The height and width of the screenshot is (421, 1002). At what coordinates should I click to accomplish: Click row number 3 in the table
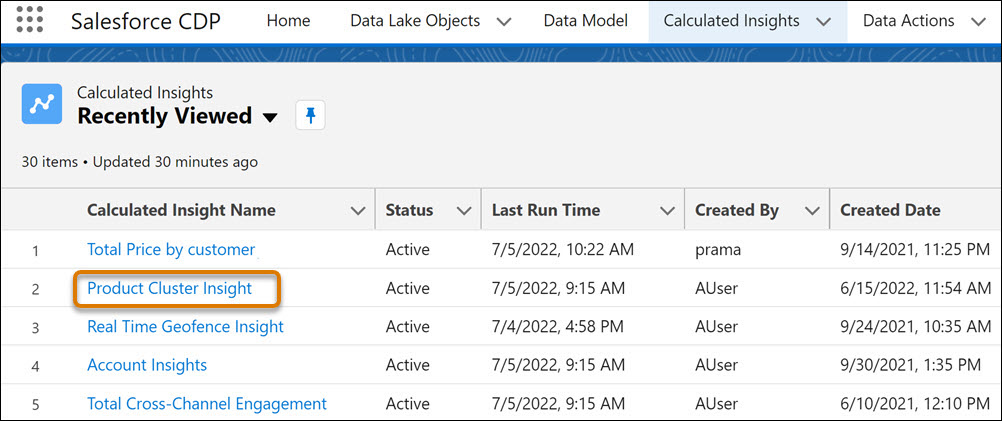[36, 328]
